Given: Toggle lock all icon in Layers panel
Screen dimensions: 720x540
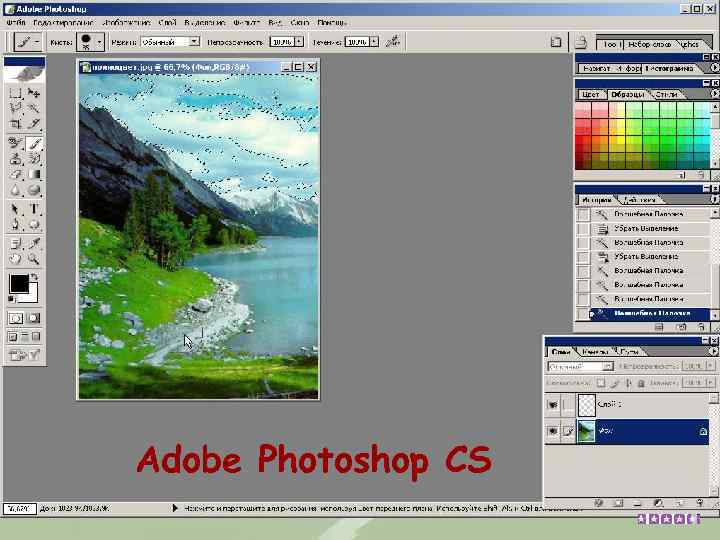Looking at the screenshot, I should 641,383.
